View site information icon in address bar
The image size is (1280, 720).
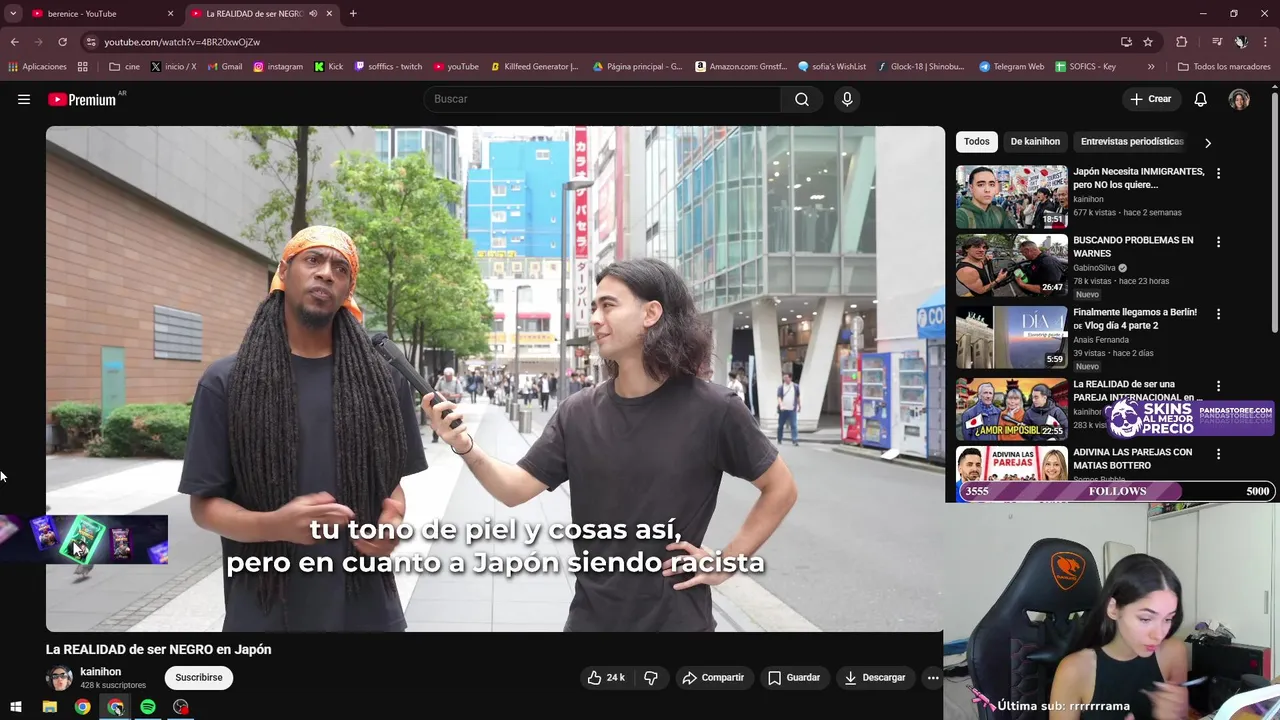click(x=90, y=42)
